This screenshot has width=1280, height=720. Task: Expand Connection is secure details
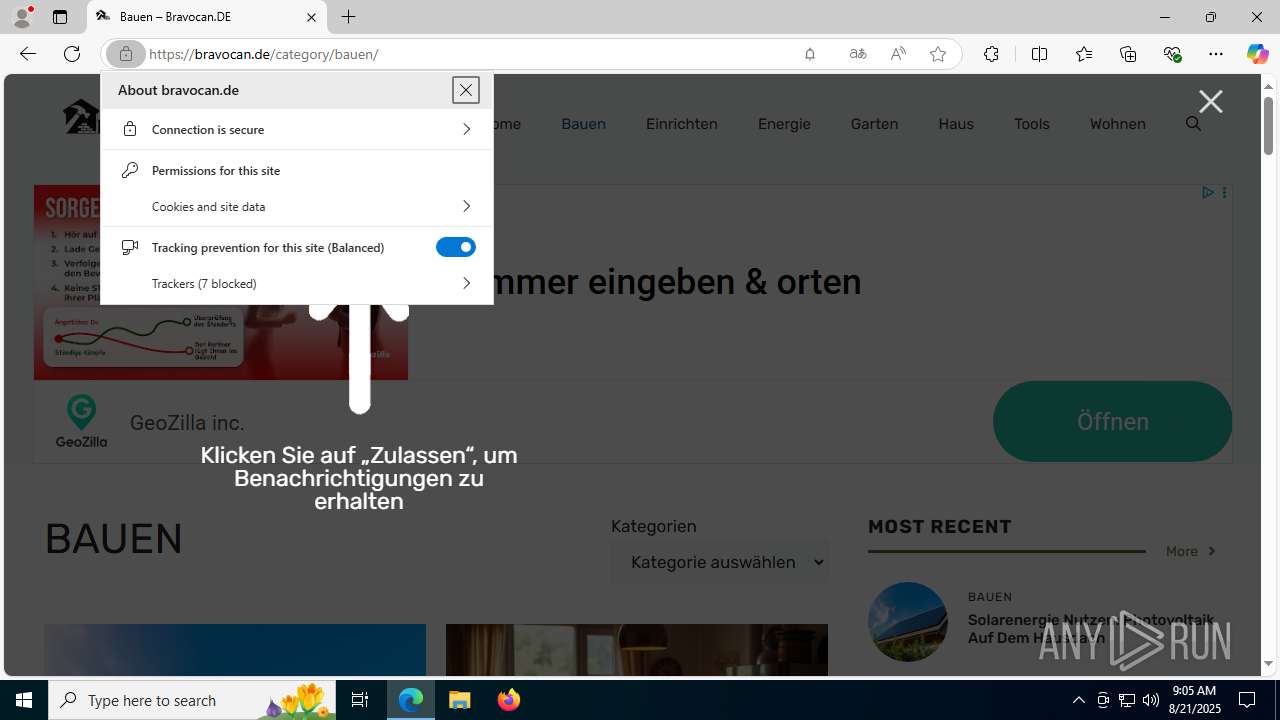[x=297, y=129]
